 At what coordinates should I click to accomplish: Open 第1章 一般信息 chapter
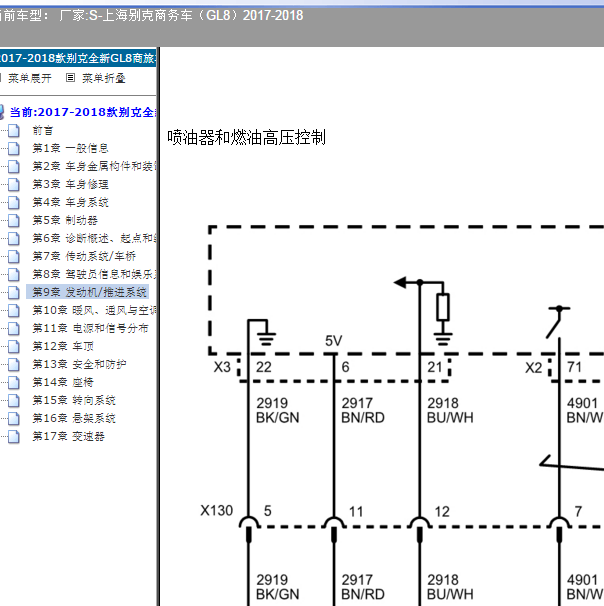point(70,148)
